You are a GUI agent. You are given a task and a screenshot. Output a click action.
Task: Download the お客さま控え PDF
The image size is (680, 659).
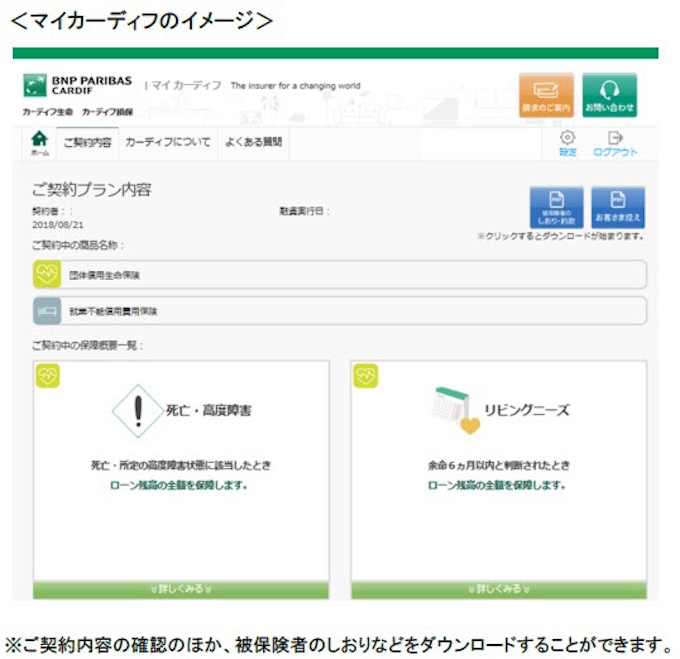point(617,206)
